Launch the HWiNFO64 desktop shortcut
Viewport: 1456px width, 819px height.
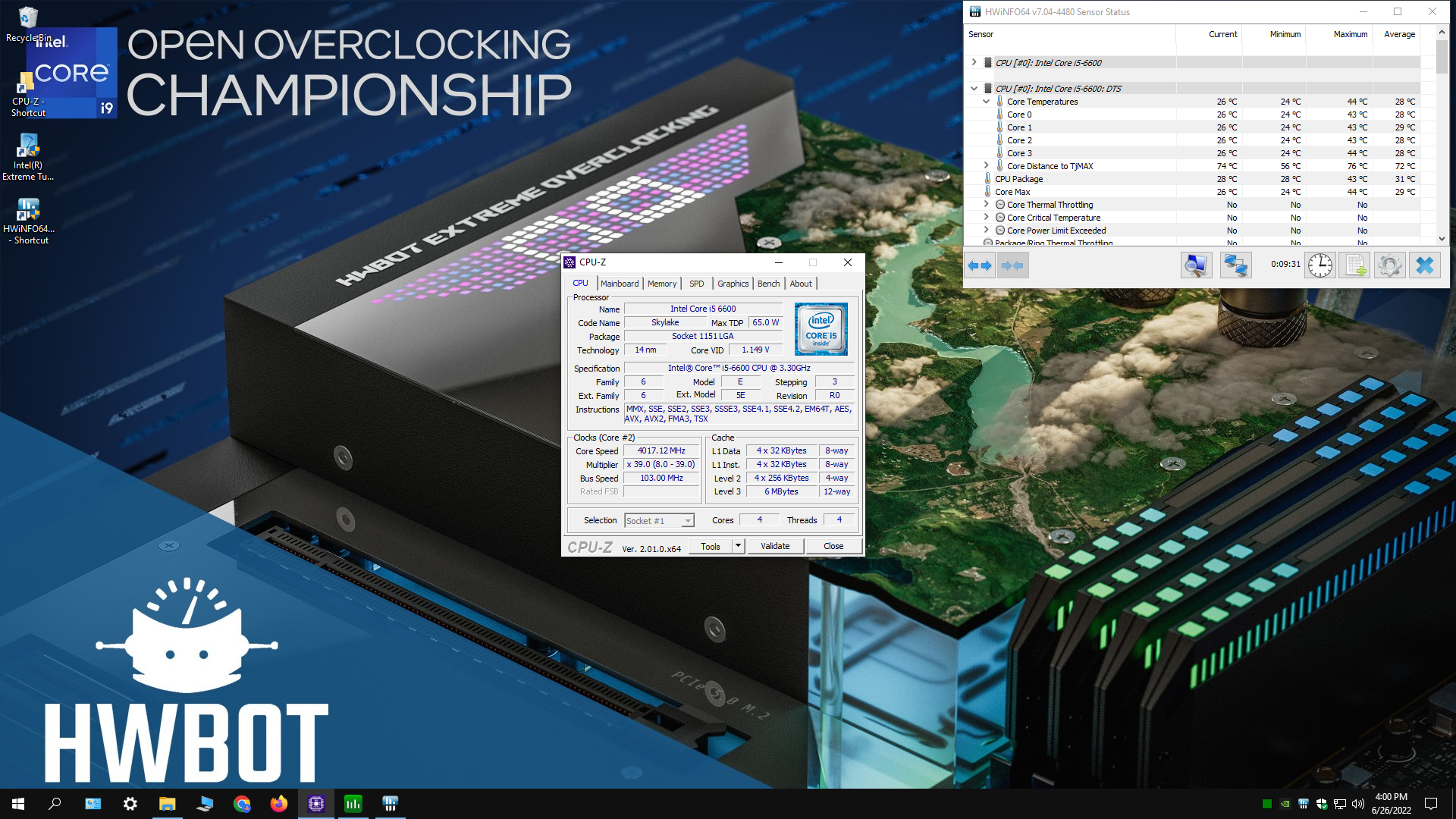(x=28, y=221)
